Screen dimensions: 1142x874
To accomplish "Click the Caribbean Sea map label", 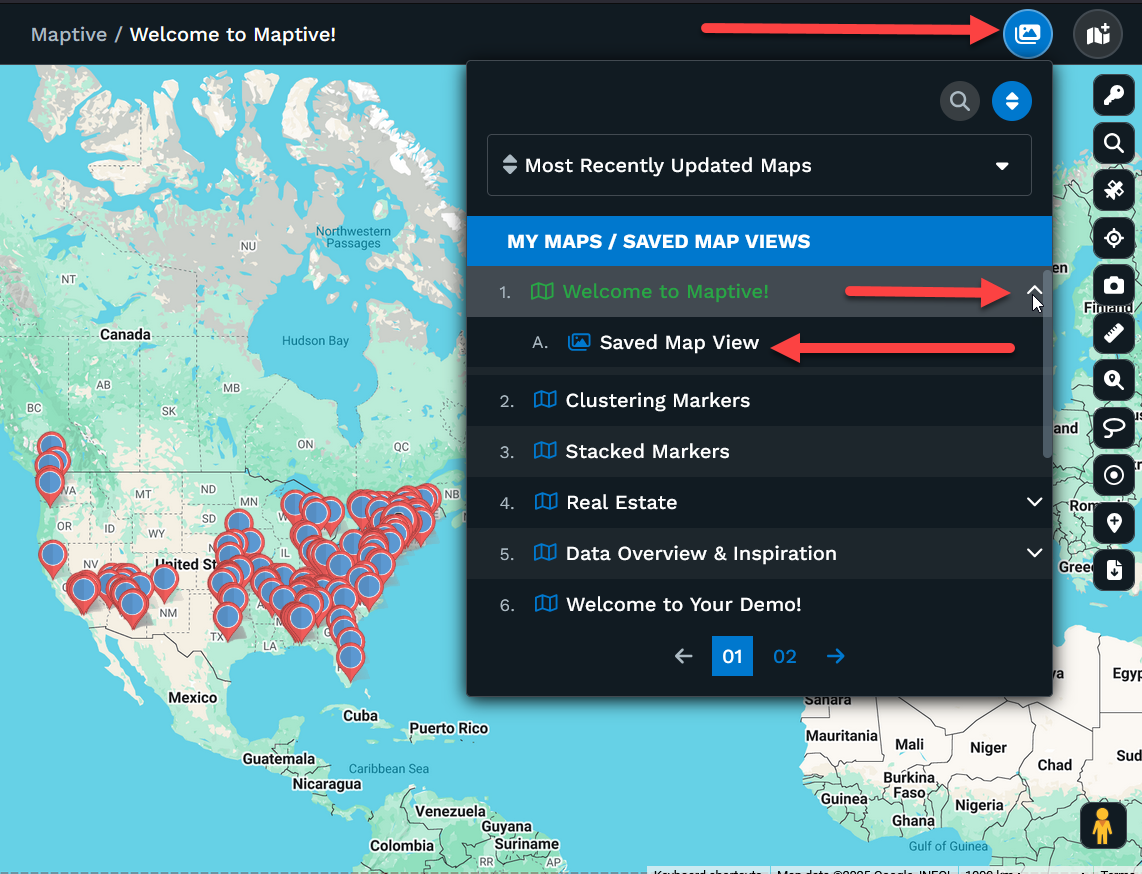I will click(x=389, y=768).
